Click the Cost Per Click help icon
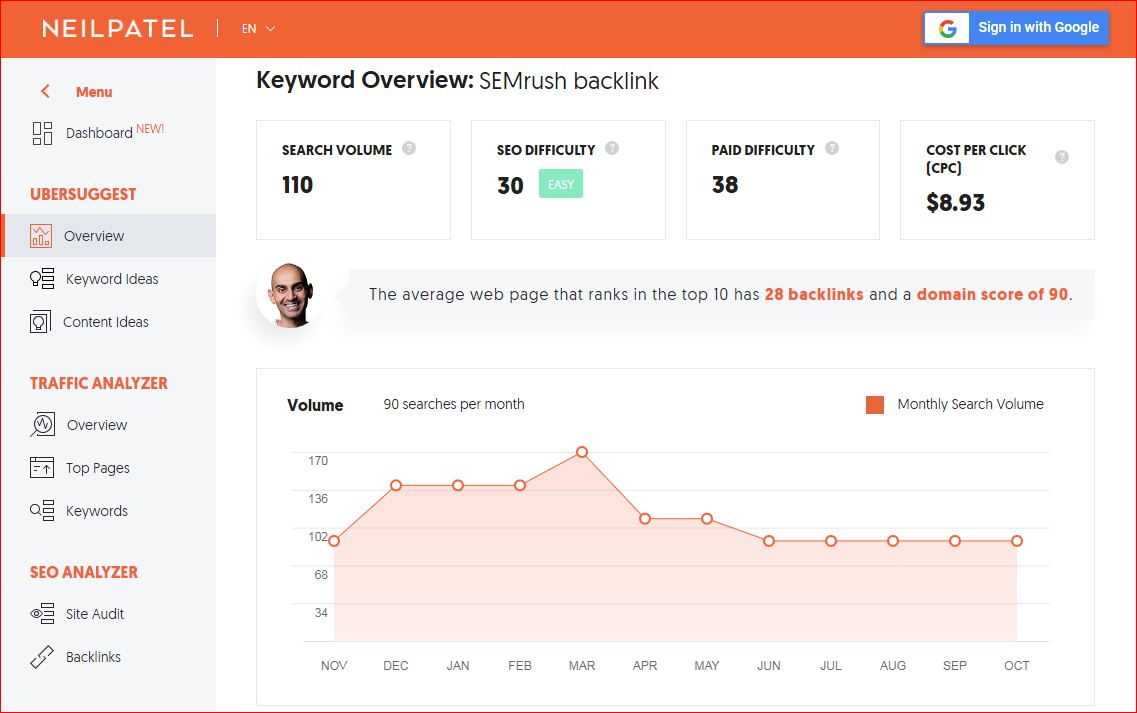1137x713 pixels. [x=1062, y=157]
